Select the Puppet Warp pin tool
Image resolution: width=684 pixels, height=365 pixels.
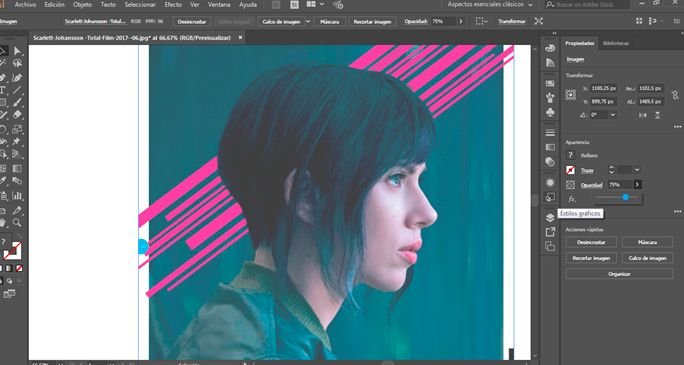tap(17, 142)
